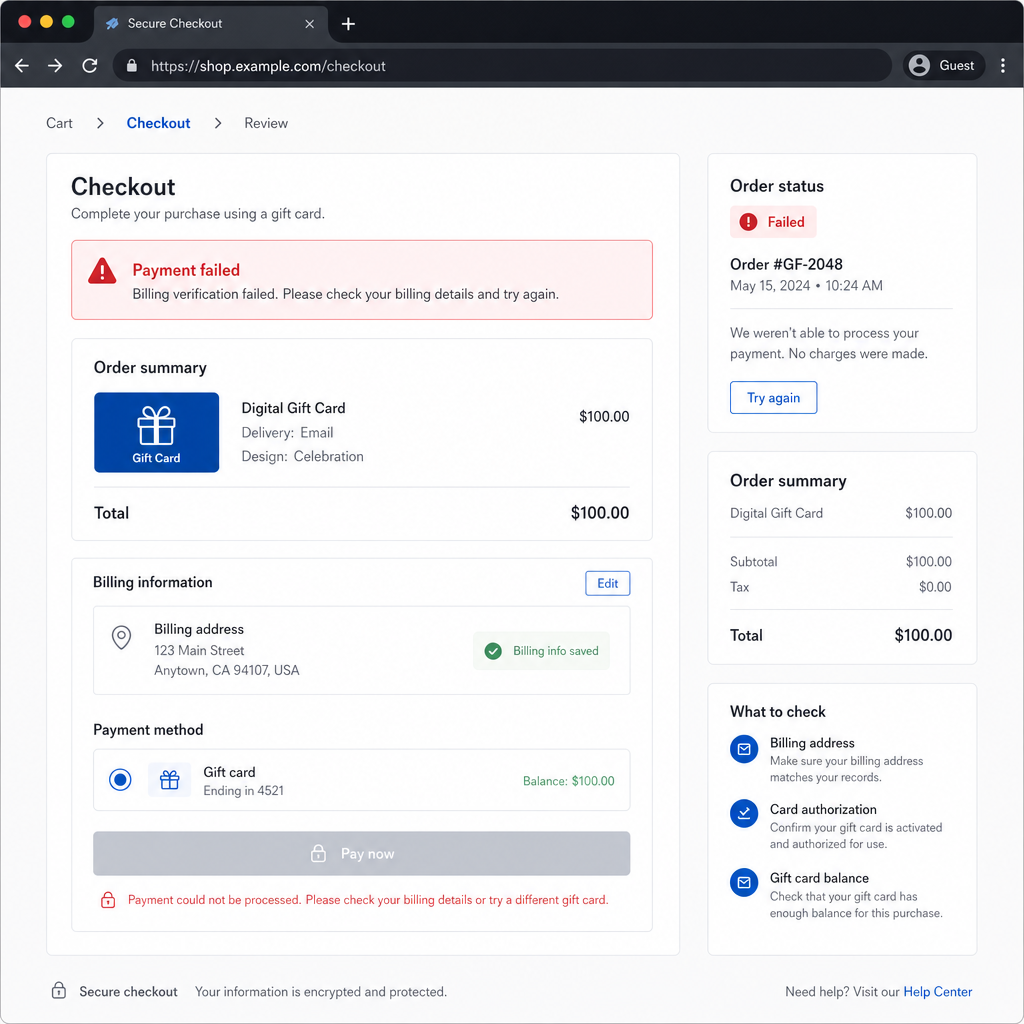Click the 'What to check' heading
The width and height of the screenshot is (1024, 1024).
pyautogui.click(x=778, y=712)
